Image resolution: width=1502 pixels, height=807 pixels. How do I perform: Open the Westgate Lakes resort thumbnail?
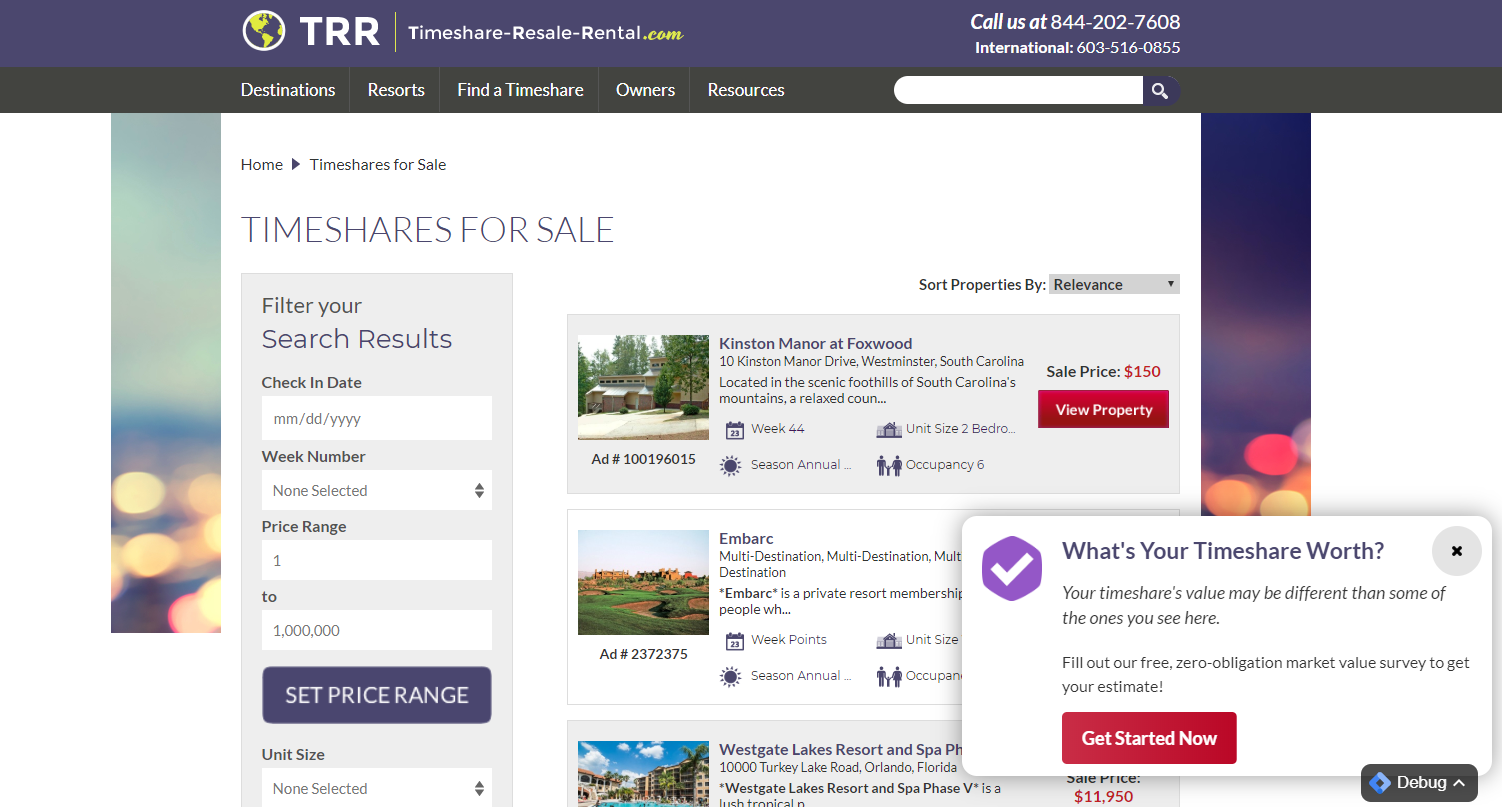pos(643,774)
